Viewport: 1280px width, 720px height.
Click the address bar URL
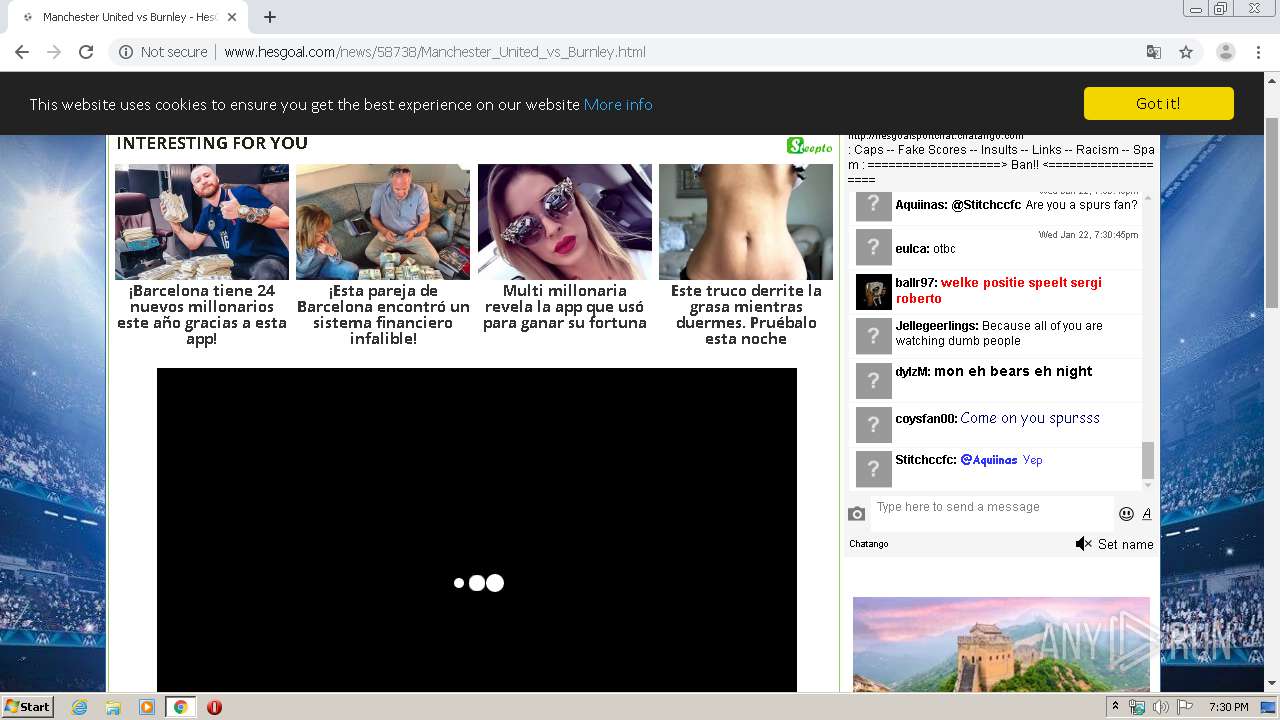pyautogui.click(x=435, y=52)
